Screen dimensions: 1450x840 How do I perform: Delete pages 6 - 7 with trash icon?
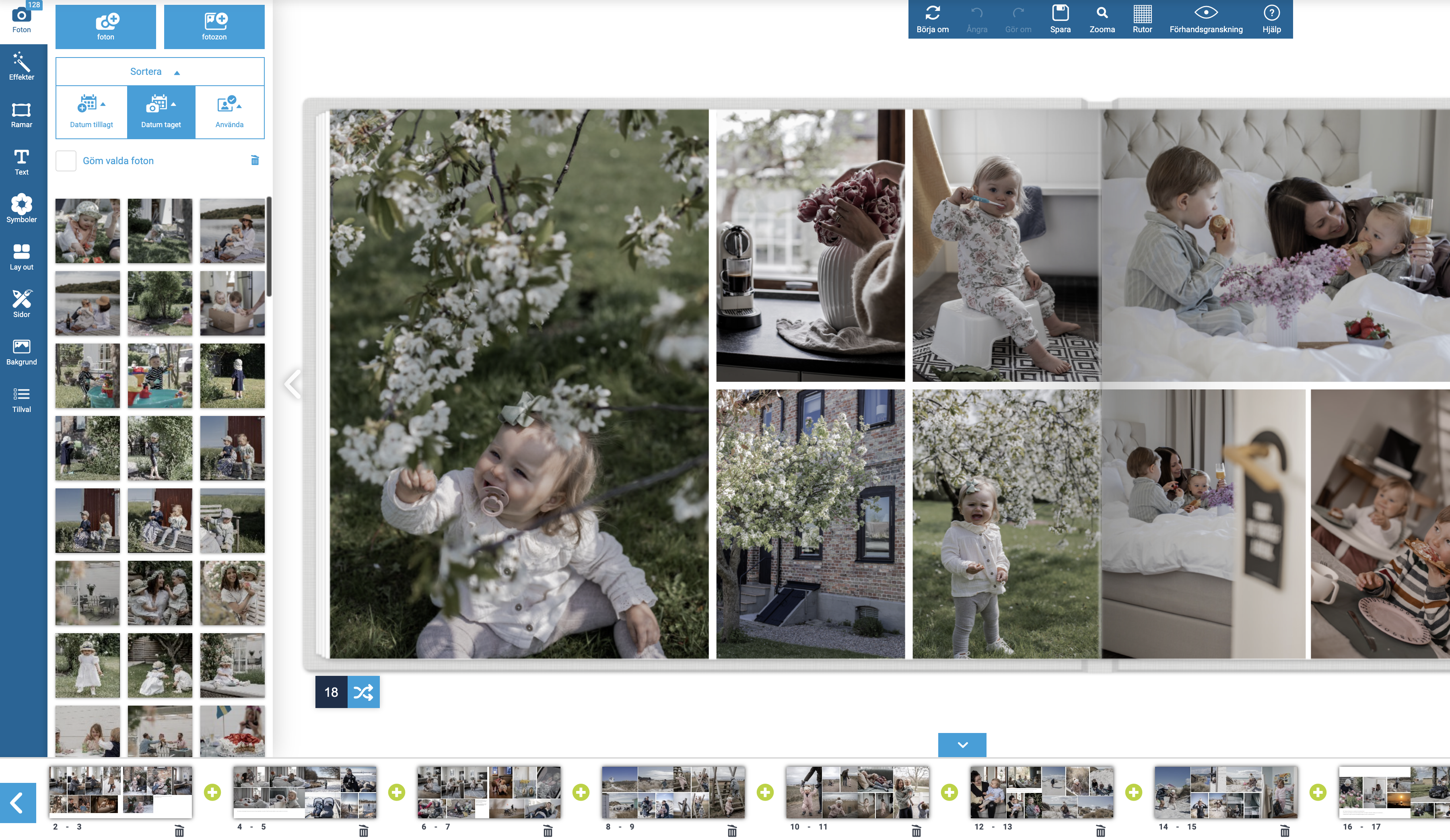click(548, 830)
